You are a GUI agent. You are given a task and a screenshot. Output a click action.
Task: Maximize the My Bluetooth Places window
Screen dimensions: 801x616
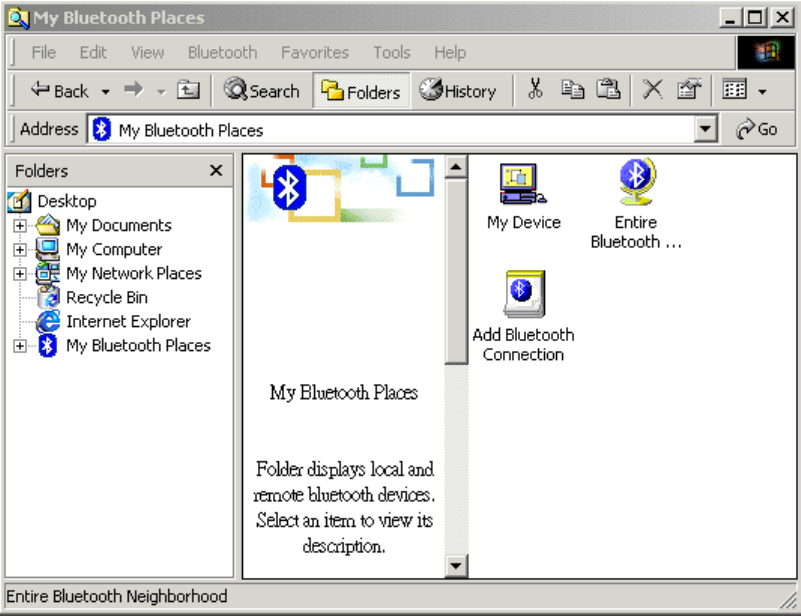click(755, 17)
